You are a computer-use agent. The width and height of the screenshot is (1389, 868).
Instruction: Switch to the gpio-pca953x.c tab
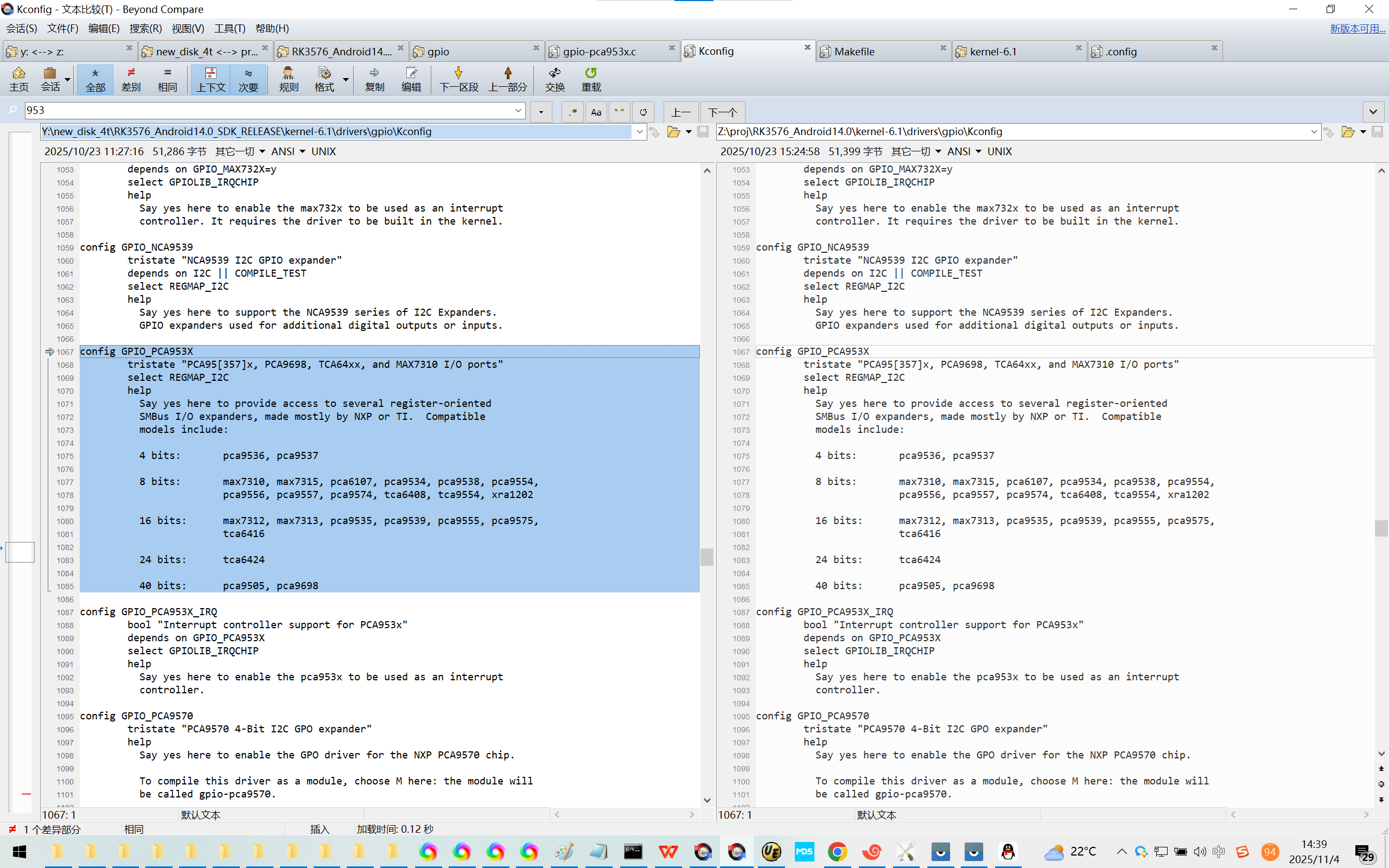pos(600,52)
